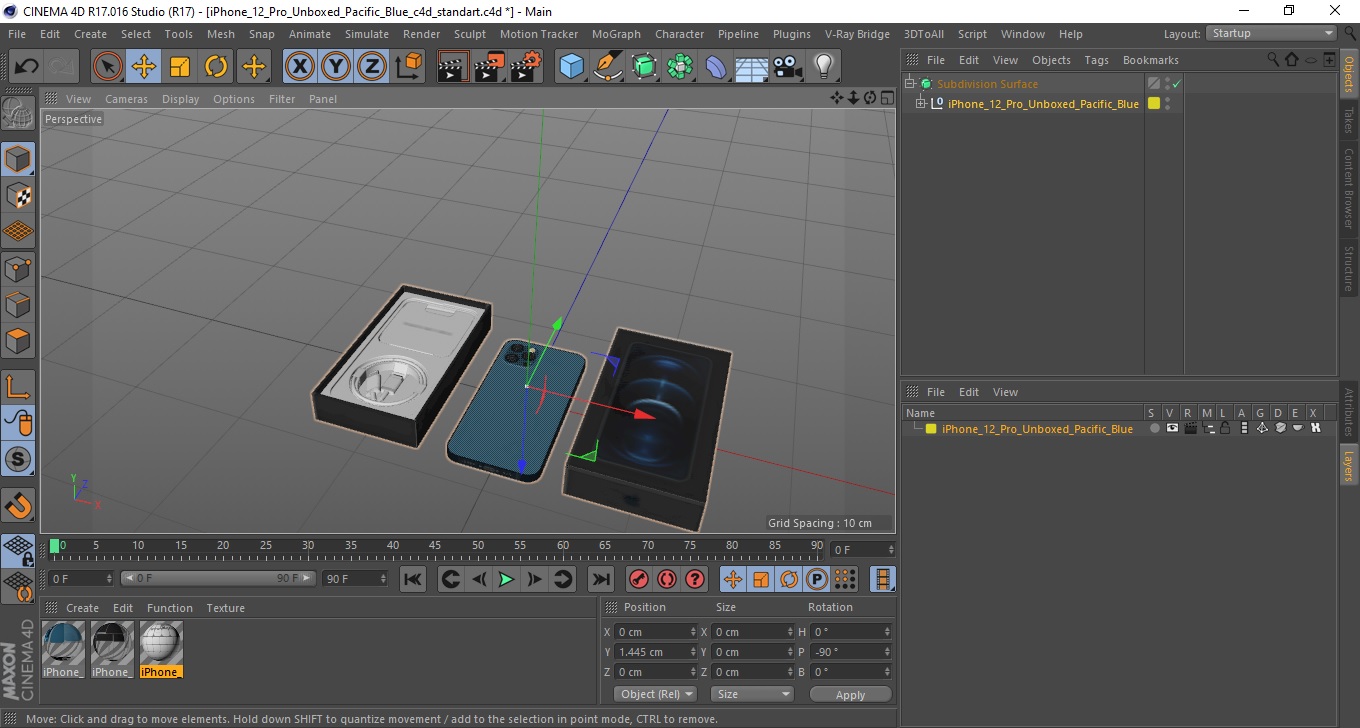Toggle Parameter keyframe recording P icon
Image resolution: width=1360 pixels, height=728 pixels.
pyautogui.click(x=817, y=579)
